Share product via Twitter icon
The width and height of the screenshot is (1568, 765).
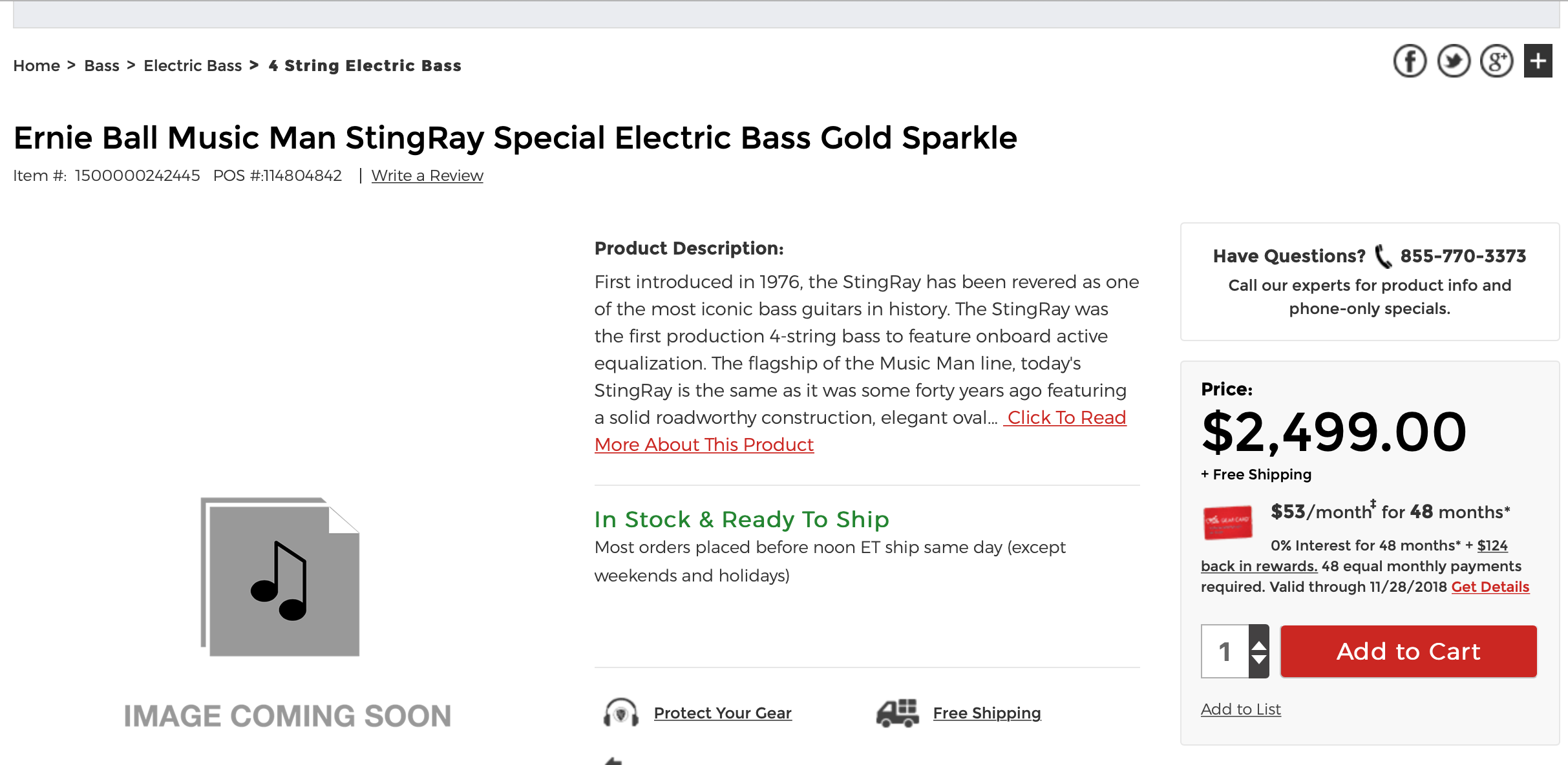tap(1454, 61)
